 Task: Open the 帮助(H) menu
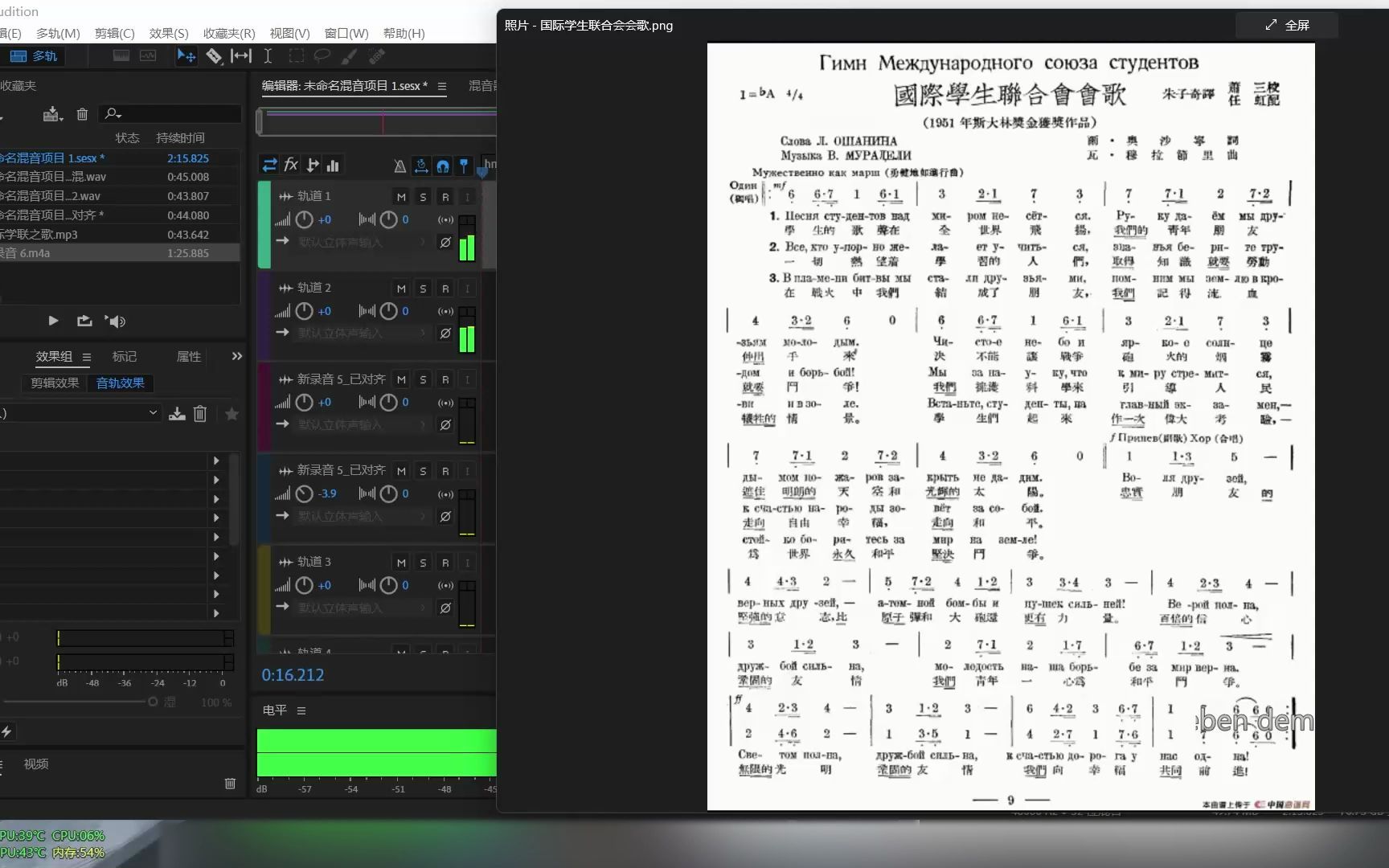click(404, 33)
